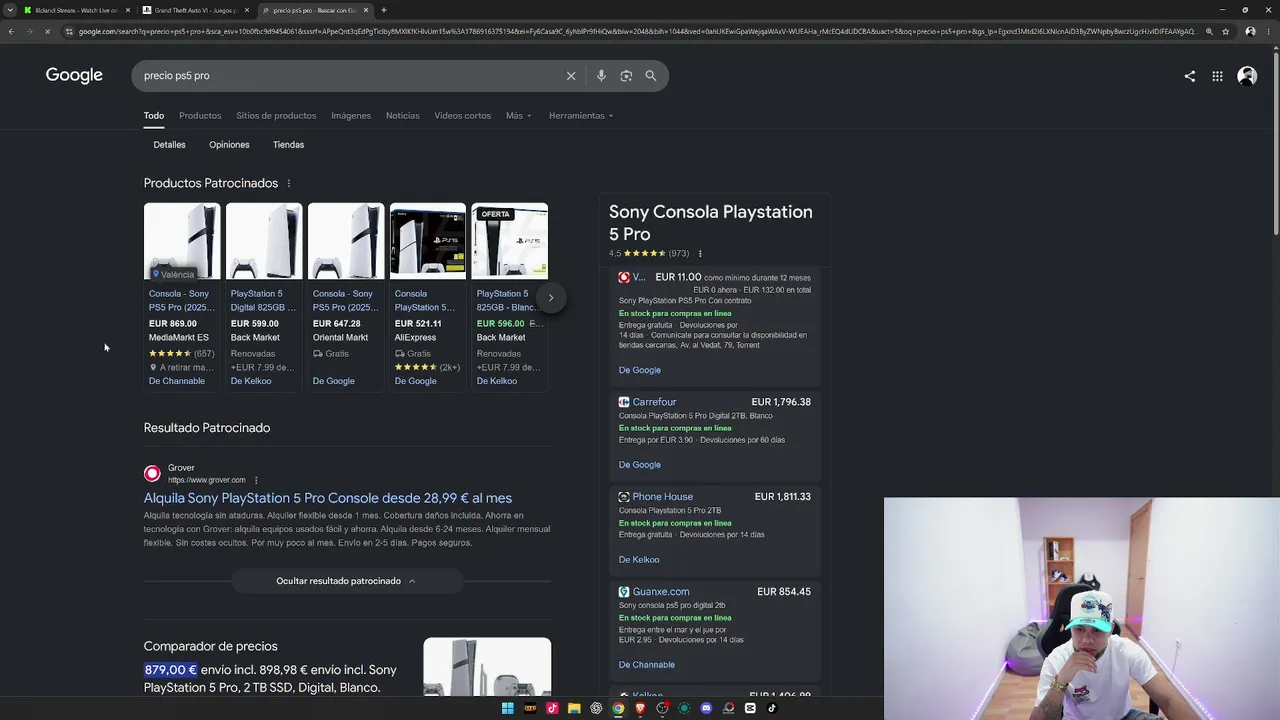
Task: Click the Carrefour price EUR 1,796.38
Action: pyautogui.click(x=781, y=402)
